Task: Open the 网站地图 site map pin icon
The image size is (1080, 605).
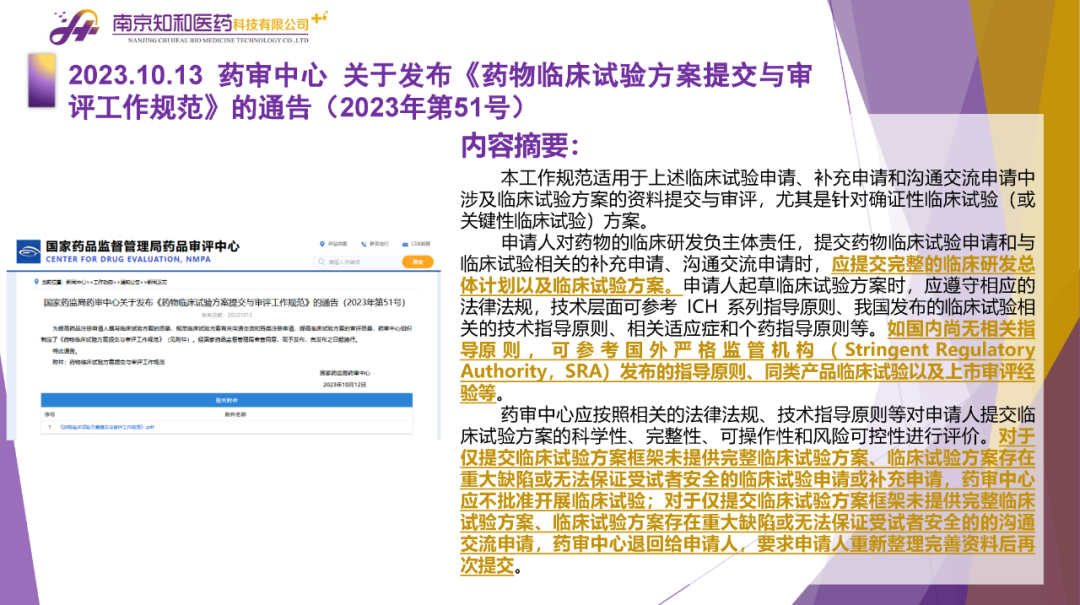Action: pyautogui.click(x=321, y=243)
